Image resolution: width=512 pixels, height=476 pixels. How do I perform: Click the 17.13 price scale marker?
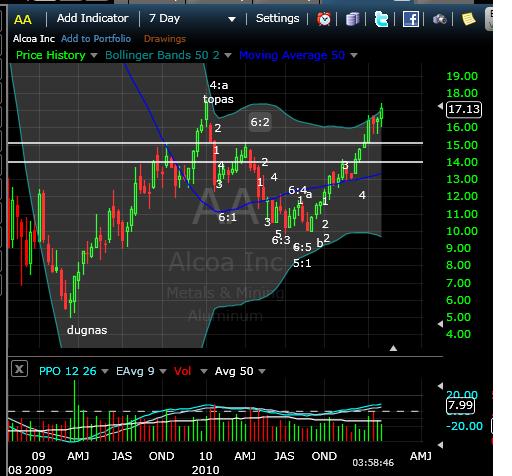coord(464,109)
